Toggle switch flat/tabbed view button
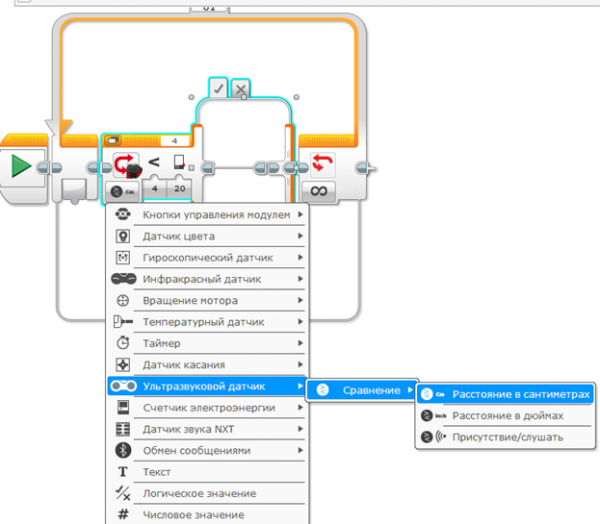Screen dimensions: 600x524 (x=112, y=140)
